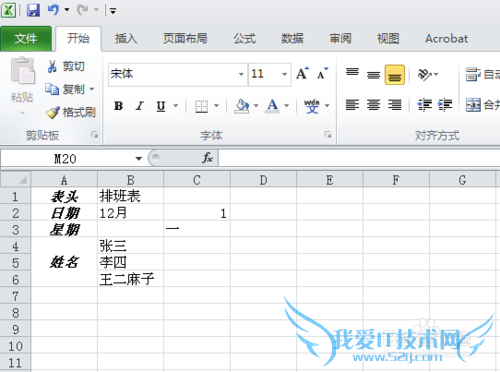Toggle highlighted bottom vertical alignment

tap(395, 75)
